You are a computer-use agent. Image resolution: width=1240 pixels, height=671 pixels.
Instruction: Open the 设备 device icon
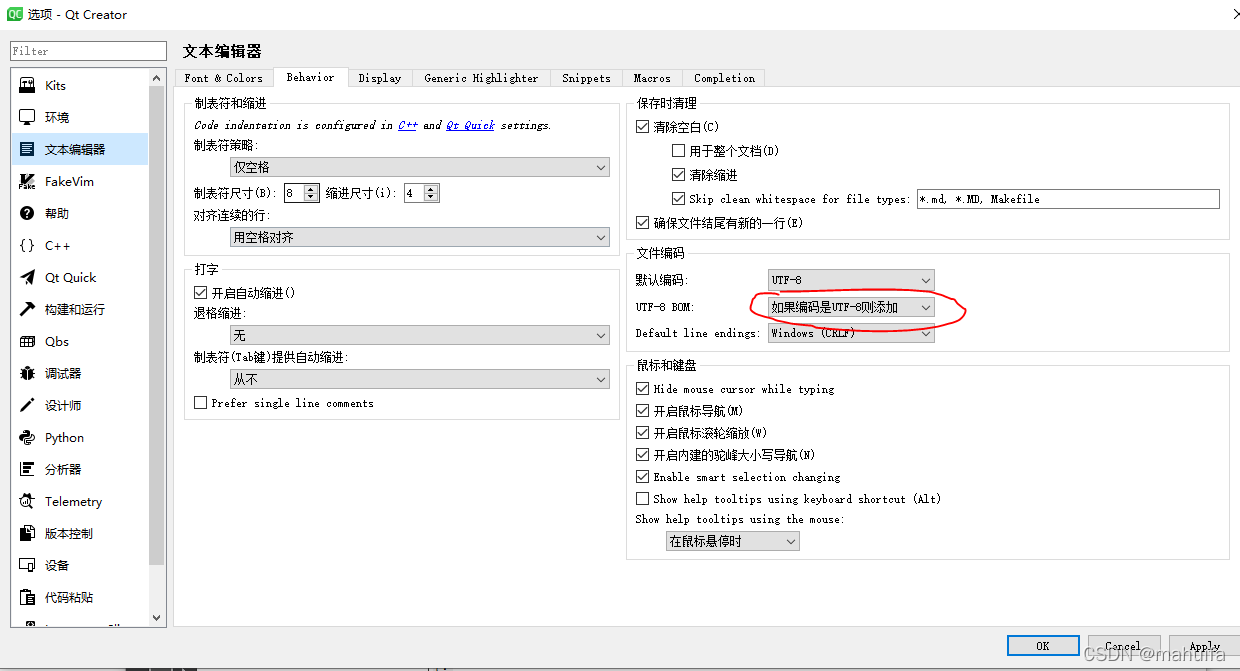coord(27,566)
